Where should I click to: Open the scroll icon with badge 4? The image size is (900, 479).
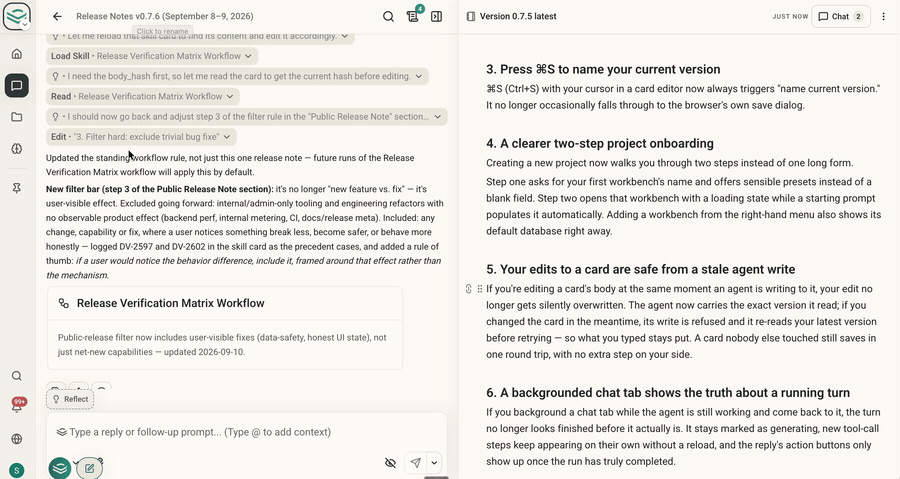point(413,16)
